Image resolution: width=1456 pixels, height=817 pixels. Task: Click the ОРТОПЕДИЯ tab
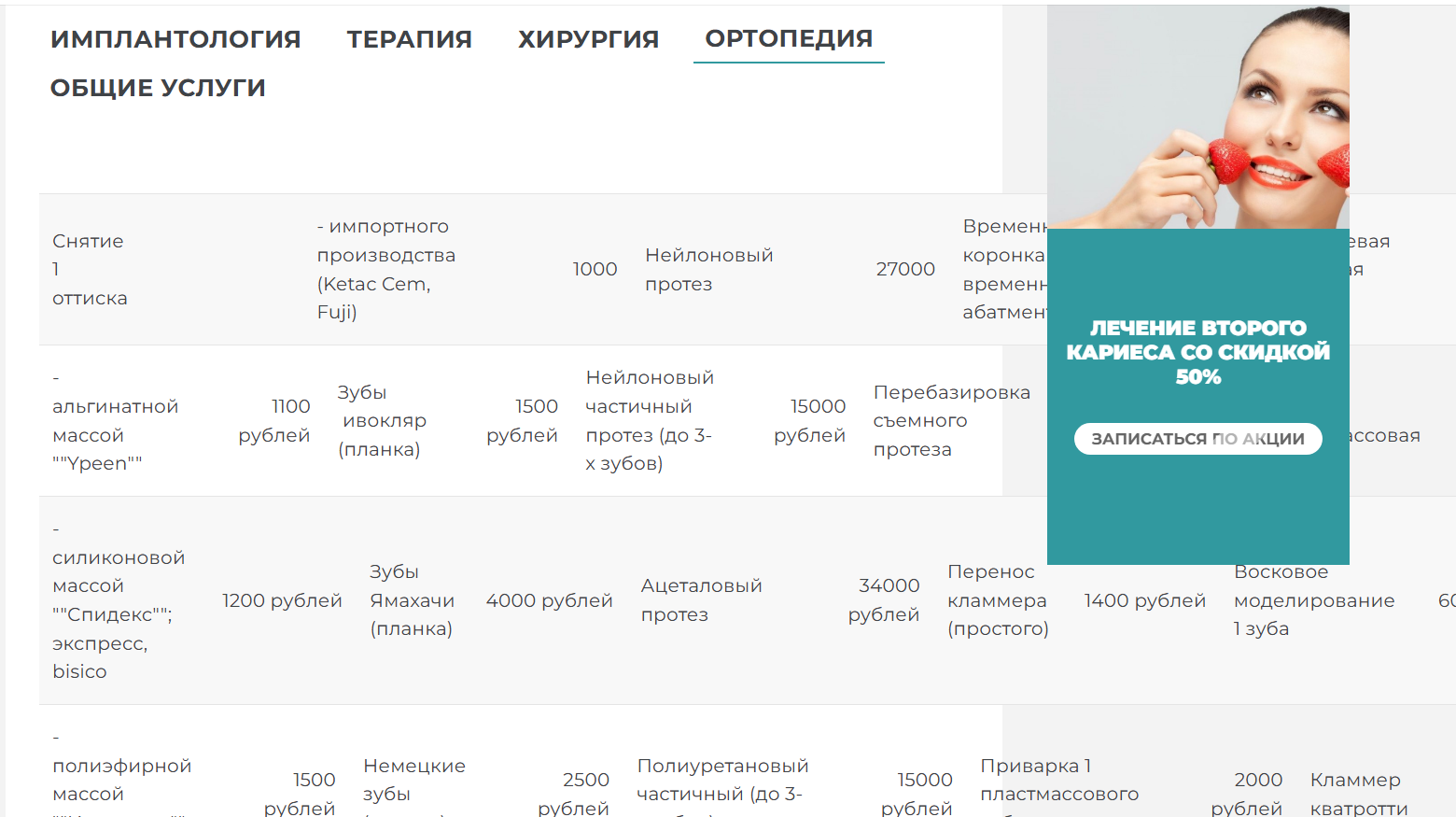tap(789, 38)
